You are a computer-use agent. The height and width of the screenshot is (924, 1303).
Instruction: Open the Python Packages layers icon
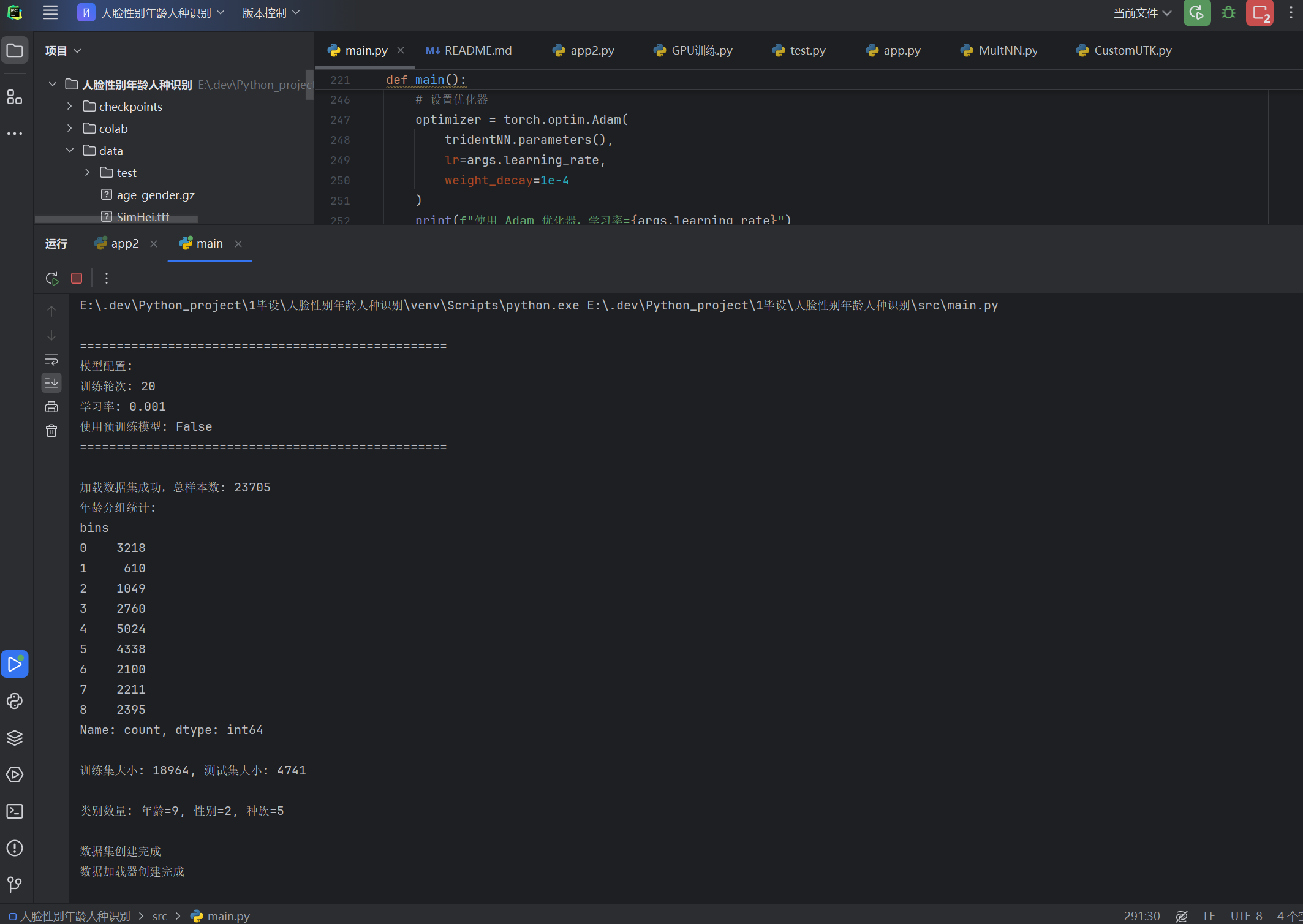(15, 738)
